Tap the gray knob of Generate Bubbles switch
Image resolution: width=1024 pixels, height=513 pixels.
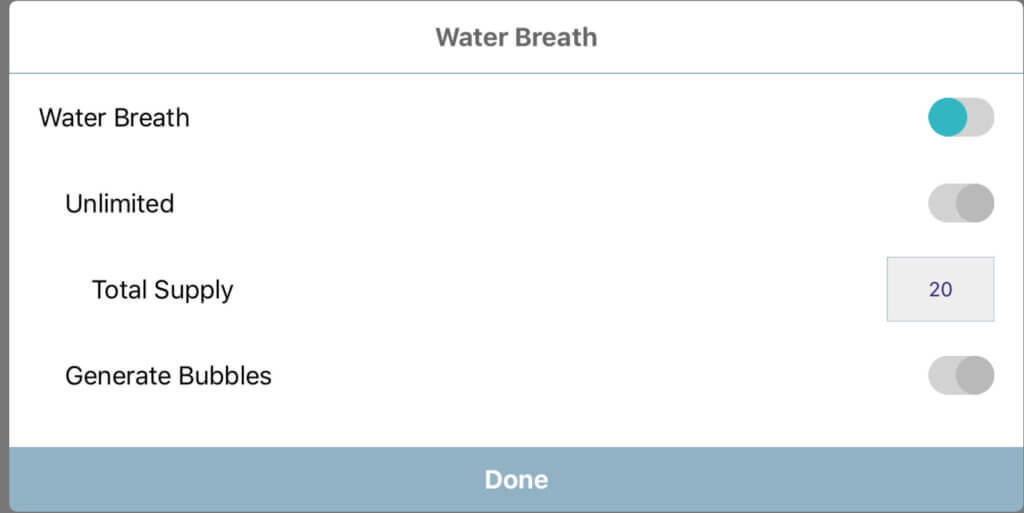[x=974, y=376]
